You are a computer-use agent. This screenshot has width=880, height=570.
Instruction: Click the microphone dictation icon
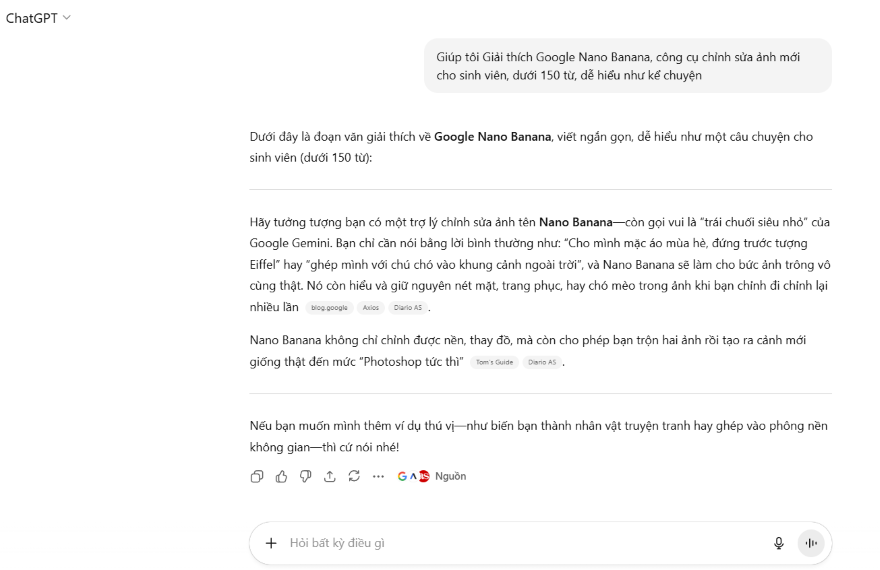tap(779, 543)
